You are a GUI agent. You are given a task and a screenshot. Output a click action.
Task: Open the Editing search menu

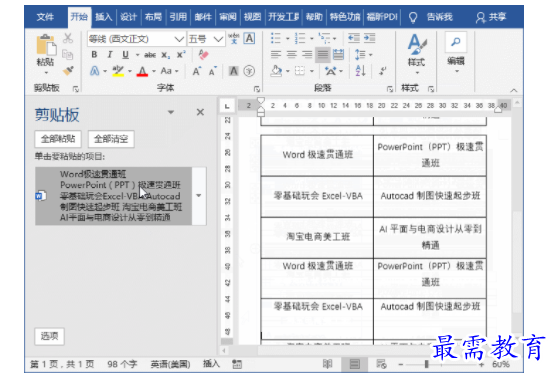tap(456, 53)
